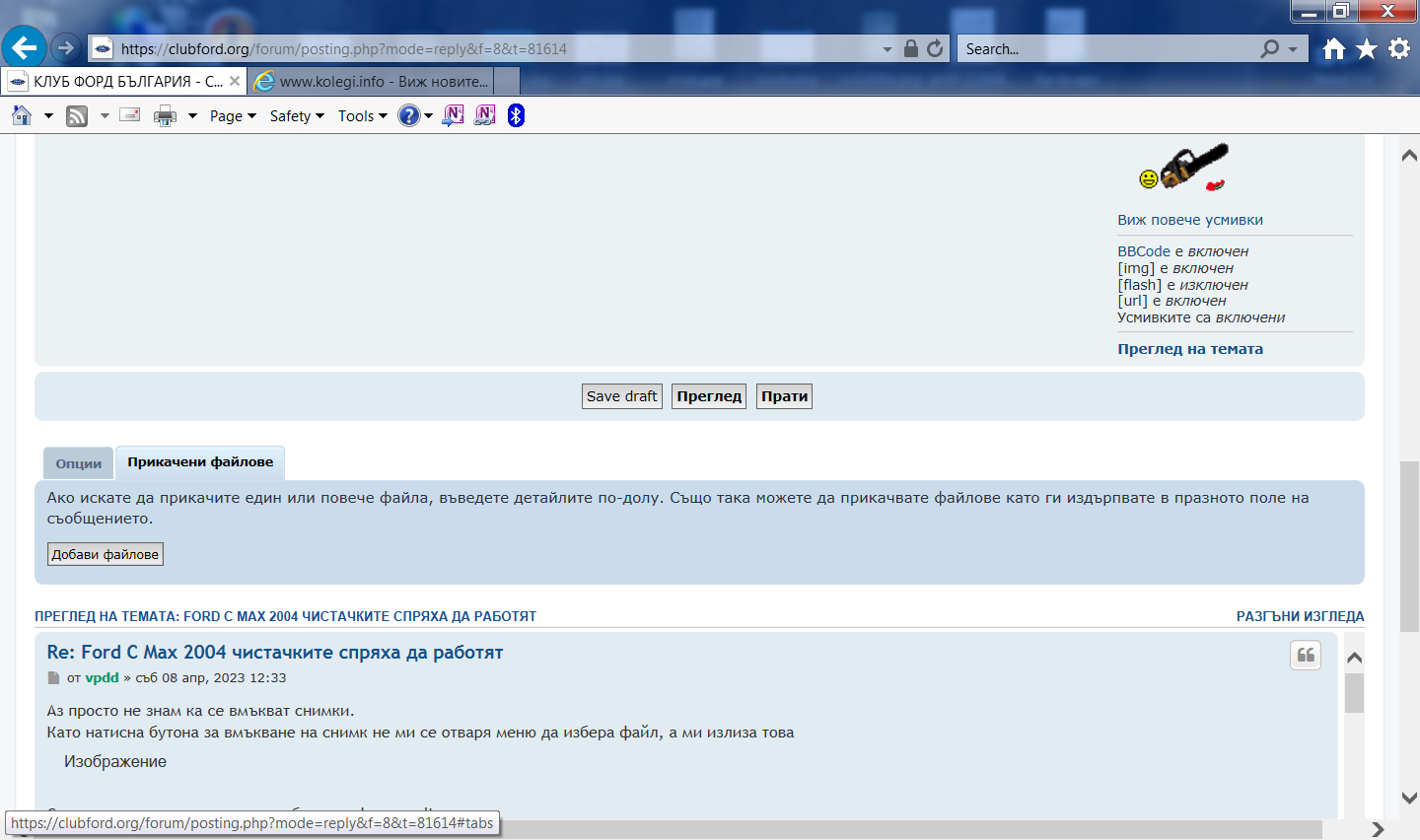This screenshot has height=840, width=1420.
Task: Open the Favorites star icon
Action: tap(1366, 48)
